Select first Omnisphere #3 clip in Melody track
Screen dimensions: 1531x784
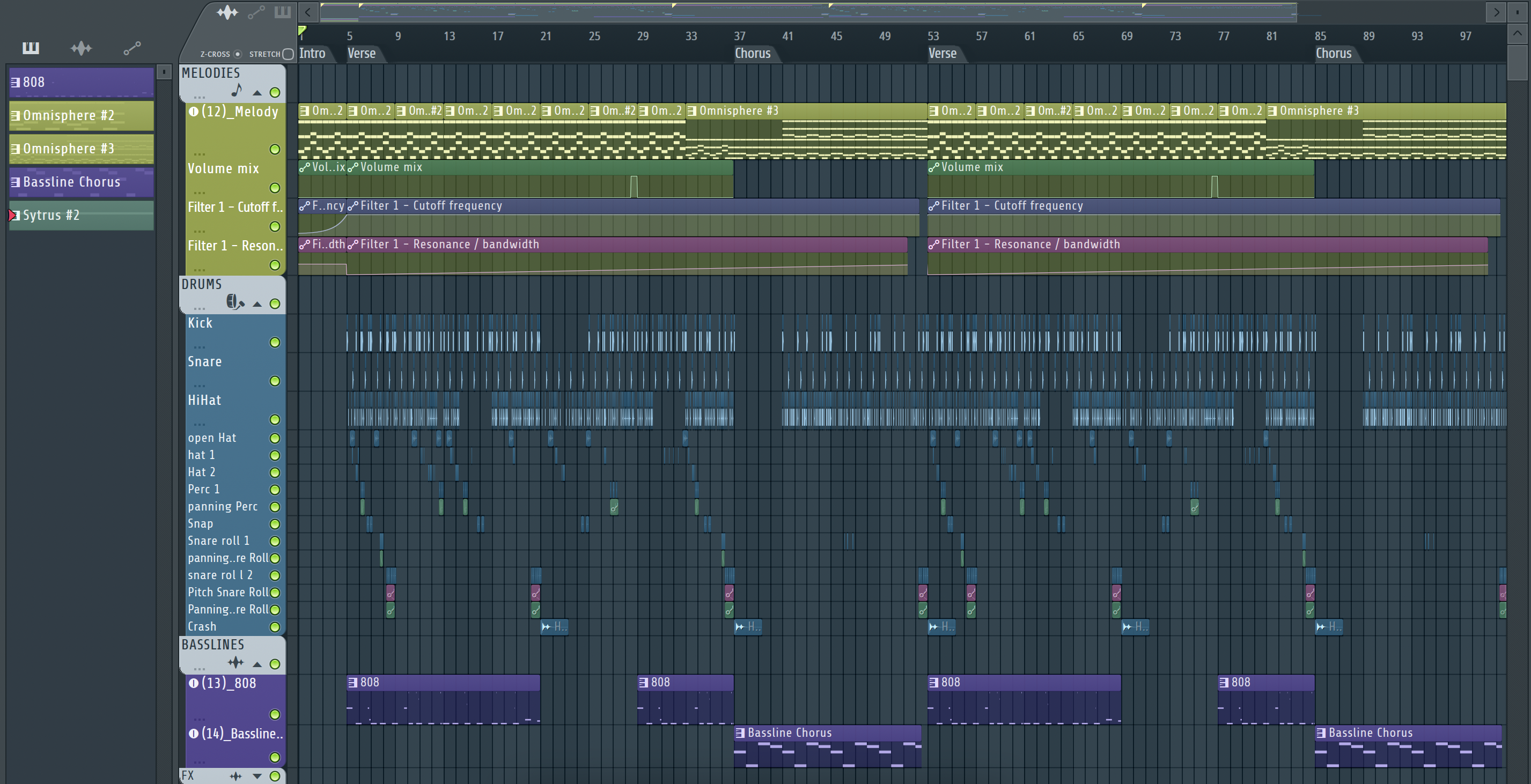(x=806, y=131)
